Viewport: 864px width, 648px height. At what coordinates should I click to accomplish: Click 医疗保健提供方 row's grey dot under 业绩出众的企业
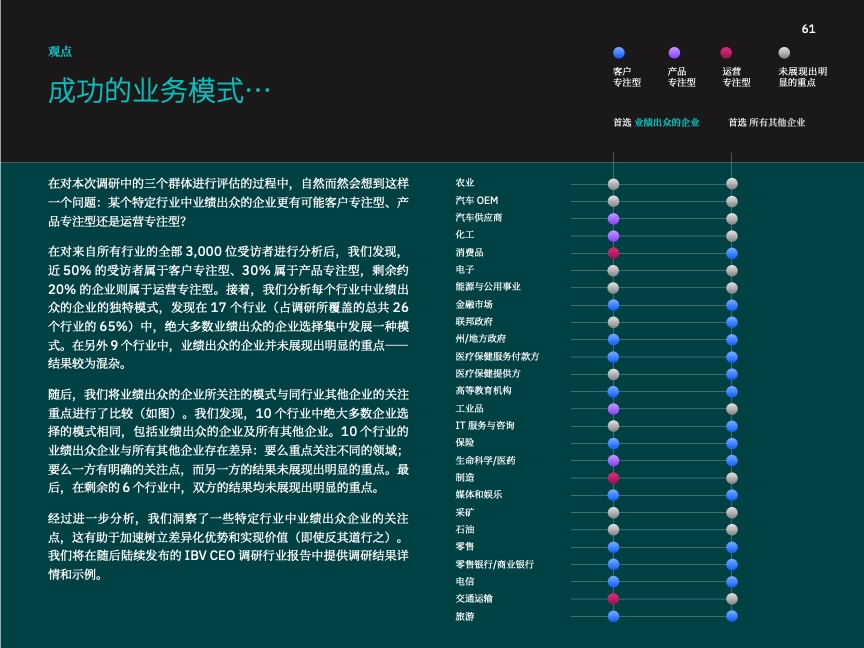pos(613,374)
